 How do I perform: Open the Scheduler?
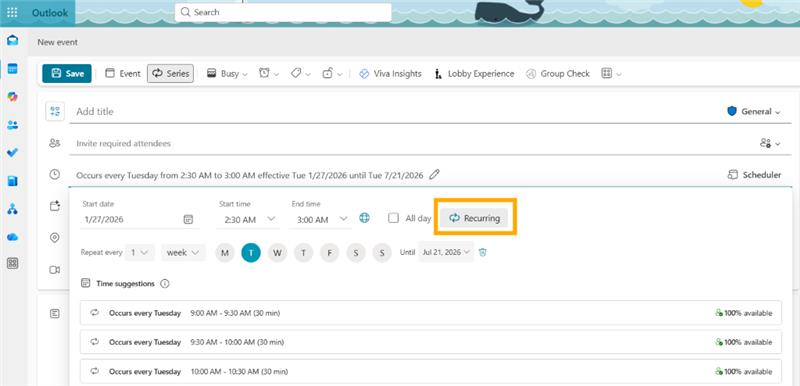pos(754,175)
